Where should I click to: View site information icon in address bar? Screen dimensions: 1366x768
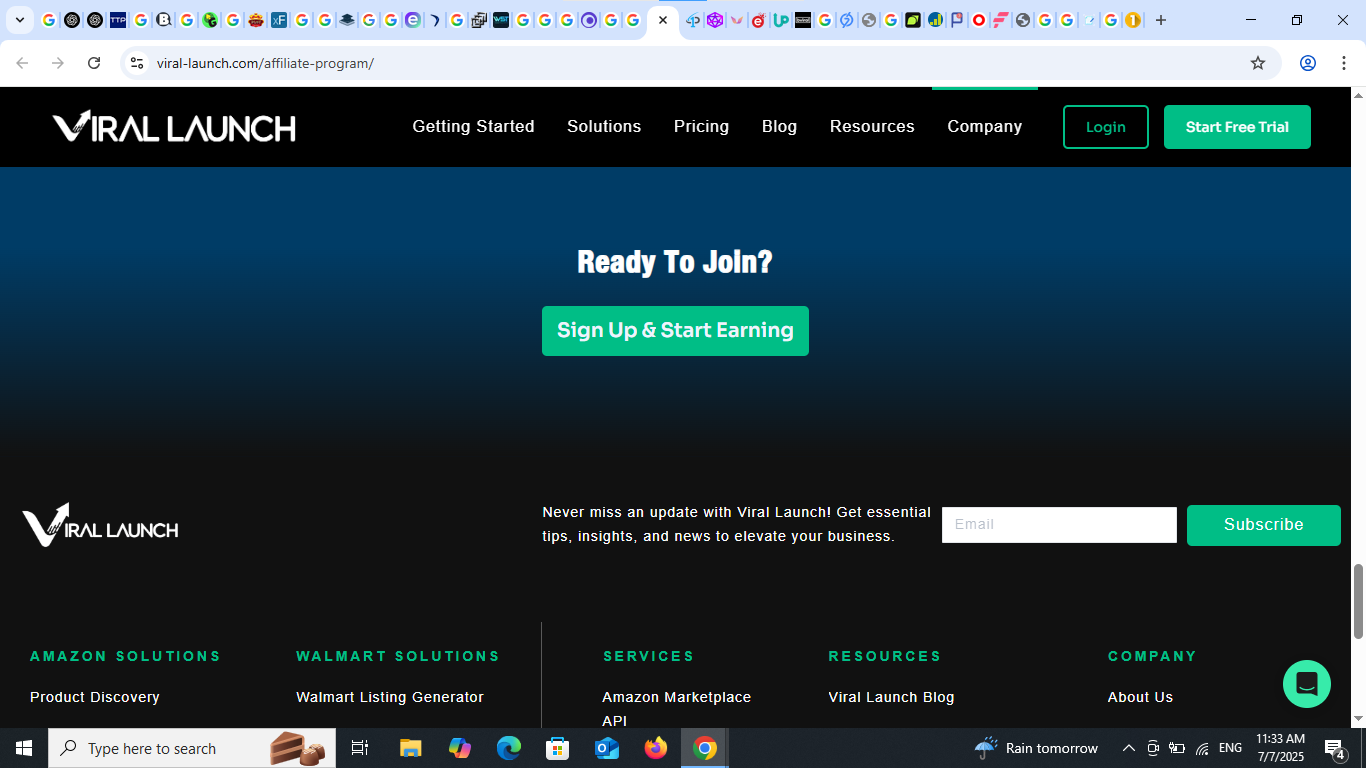138,63
